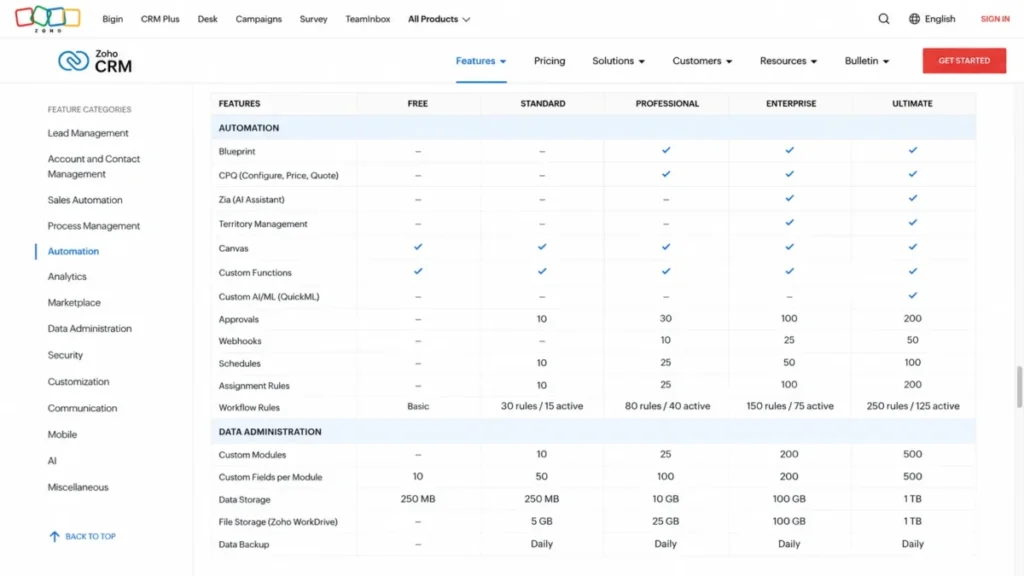Image resolution: width=1024 pixels, height=576 pixels.
Task: Go to Sales Automation category
Action: pos(85,200)
